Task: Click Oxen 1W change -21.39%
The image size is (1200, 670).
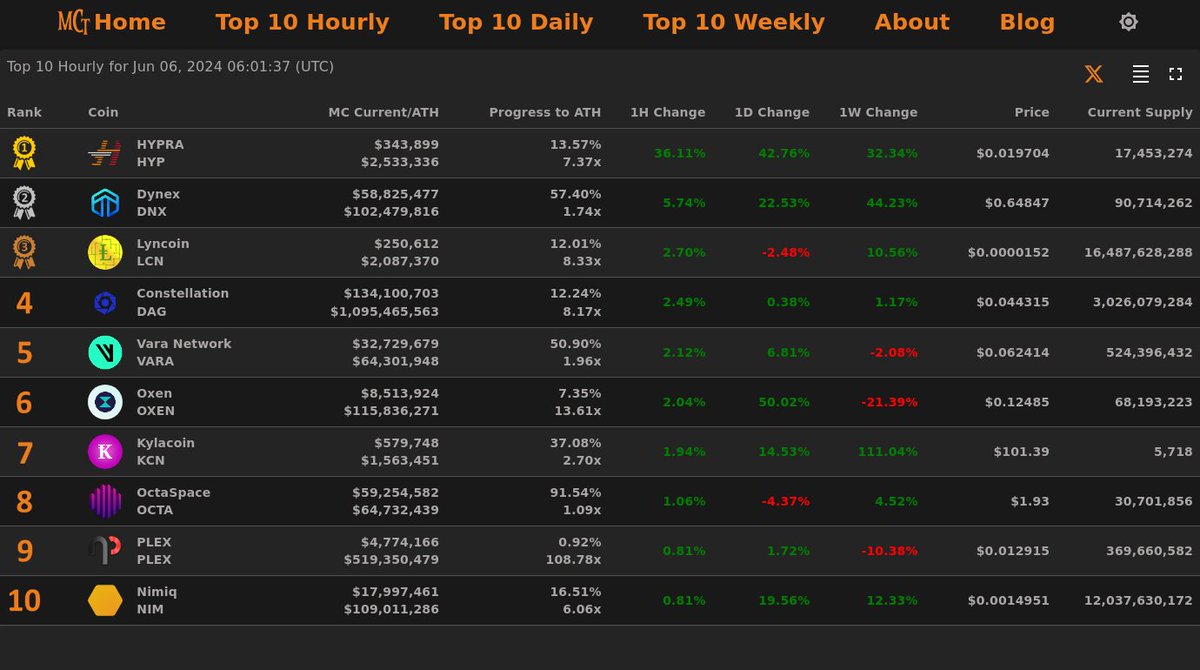Action: pos(889,402)
